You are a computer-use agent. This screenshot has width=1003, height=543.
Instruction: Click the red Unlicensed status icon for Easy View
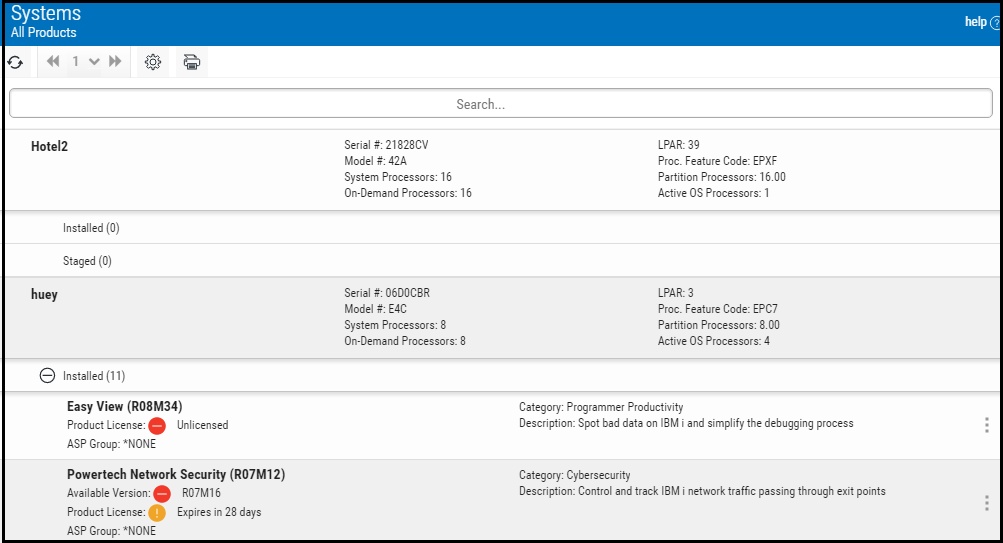tap(157, 425)
